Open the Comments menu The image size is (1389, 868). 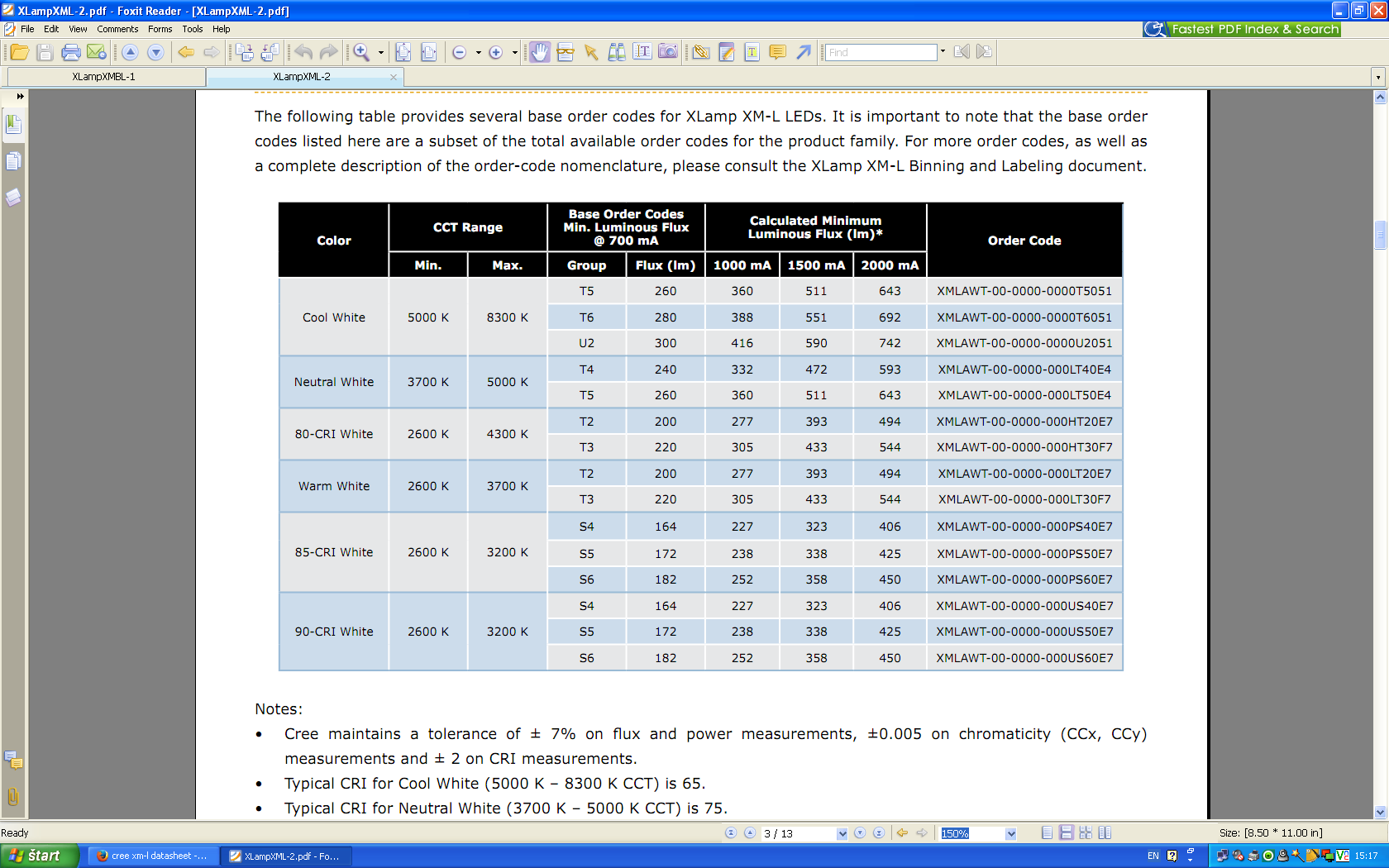pos(117,29)
